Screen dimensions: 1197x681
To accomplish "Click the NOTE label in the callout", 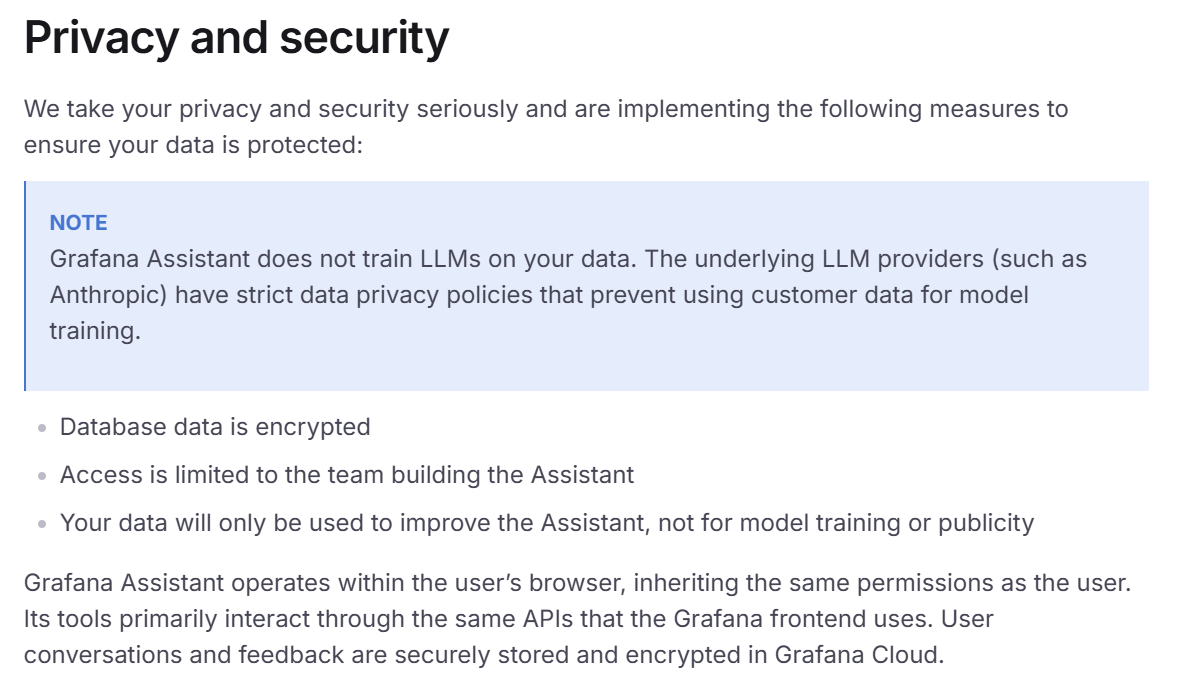I will point(78,223).
